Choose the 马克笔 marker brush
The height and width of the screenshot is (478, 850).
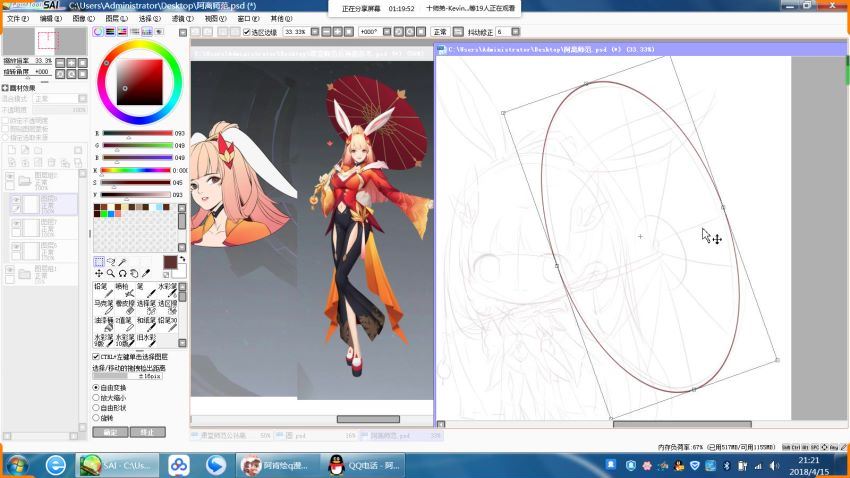click(104, 307)
